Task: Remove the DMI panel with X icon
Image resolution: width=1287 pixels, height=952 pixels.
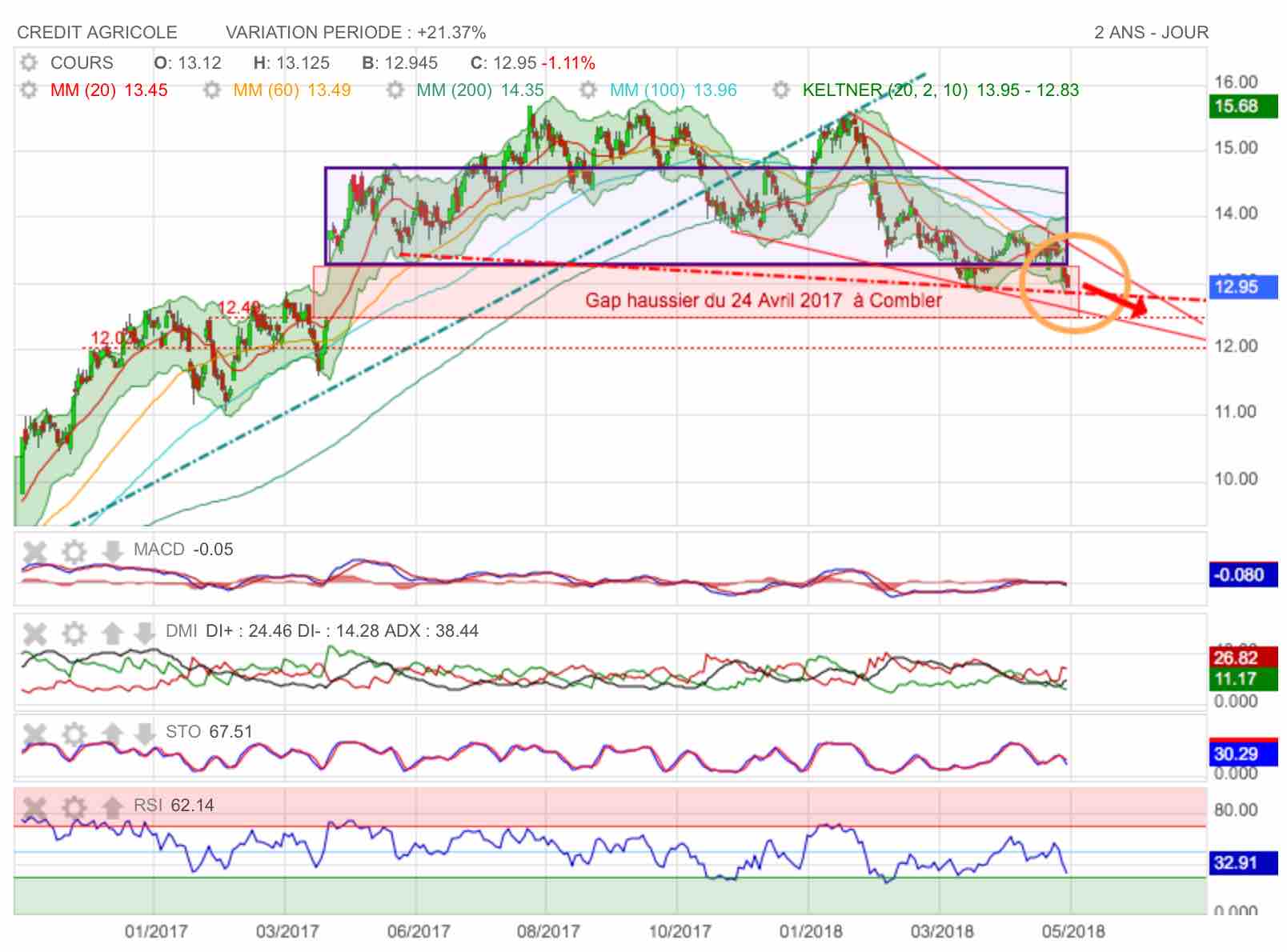Action: [34, 634]
